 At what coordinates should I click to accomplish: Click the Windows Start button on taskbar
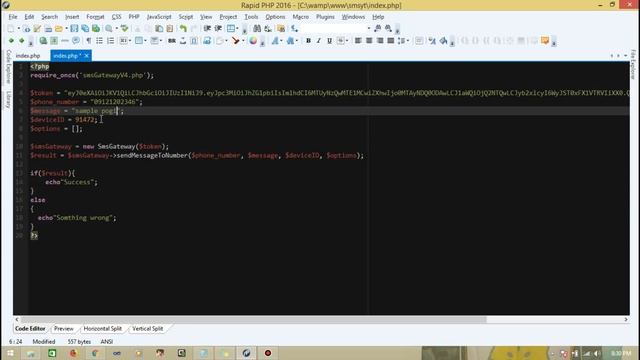(x=10, y=353)
